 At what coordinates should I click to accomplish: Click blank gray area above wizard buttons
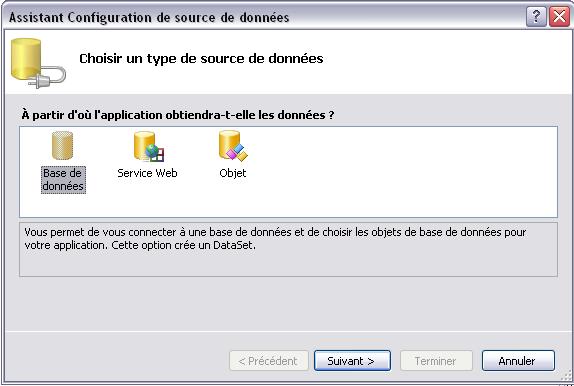coord(288,304)
